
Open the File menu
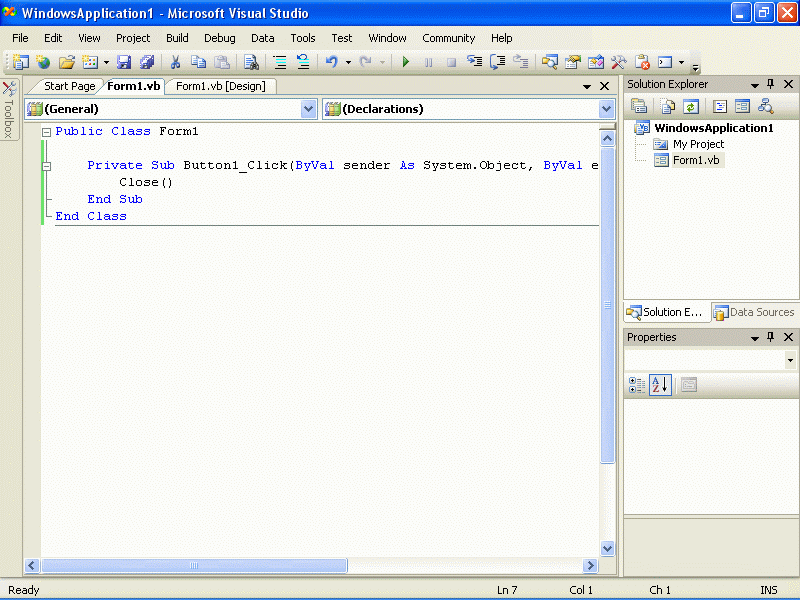(x=20, y=38)
